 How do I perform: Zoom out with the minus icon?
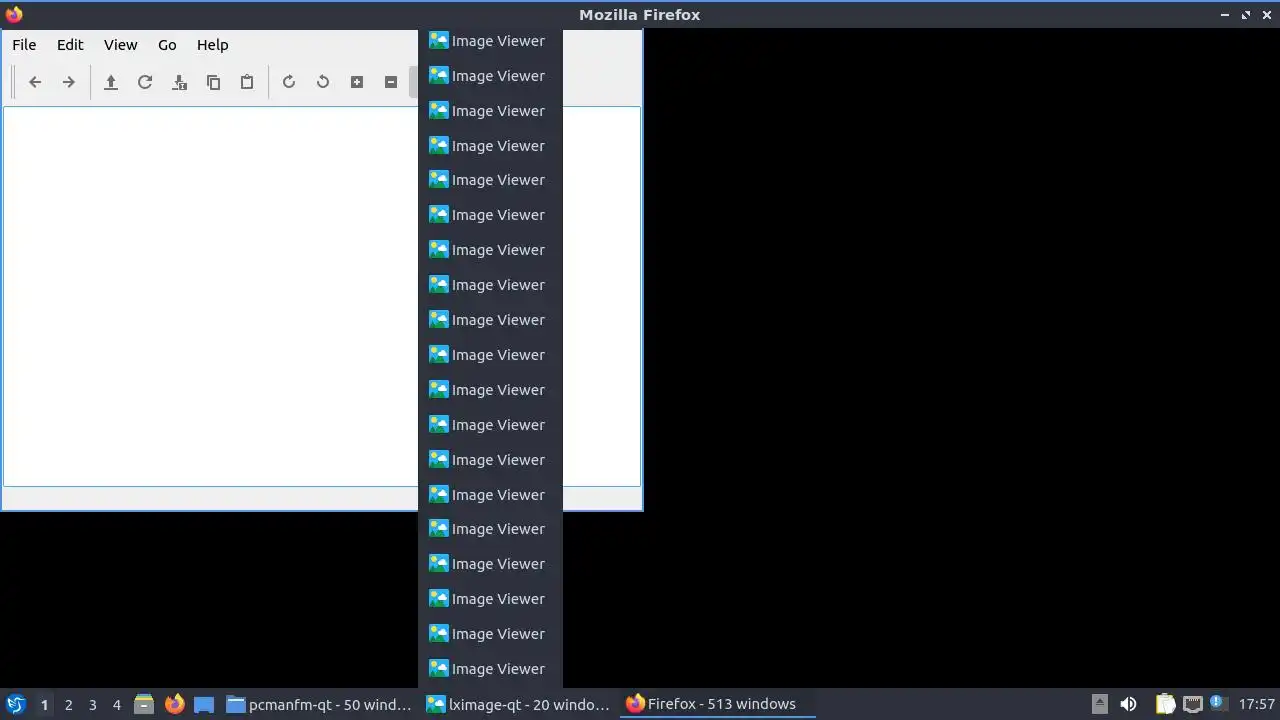tap(391, 82)
